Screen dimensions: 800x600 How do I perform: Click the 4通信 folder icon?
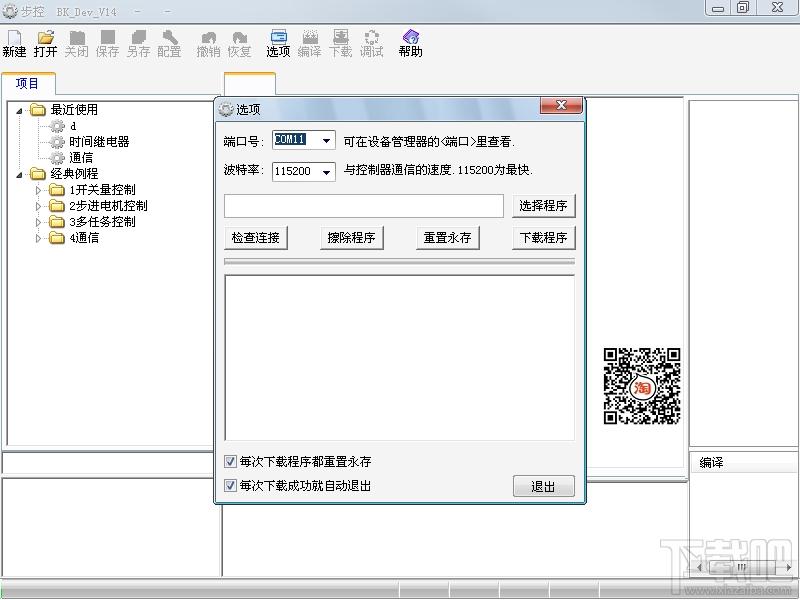pyautogui.click(x=57, y=238)
